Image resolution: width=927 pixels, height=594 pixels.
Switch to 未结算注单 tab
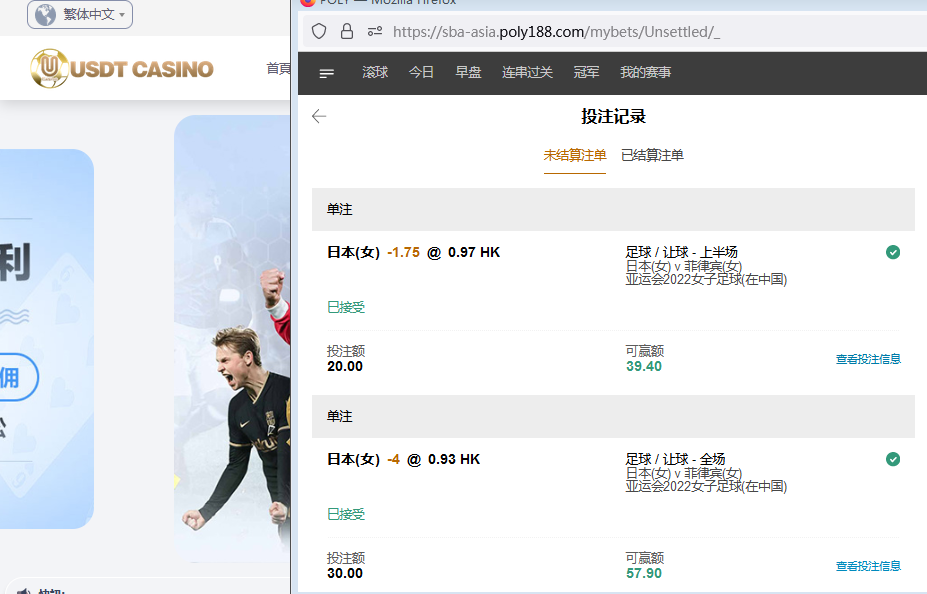click(x=575, y=155)
